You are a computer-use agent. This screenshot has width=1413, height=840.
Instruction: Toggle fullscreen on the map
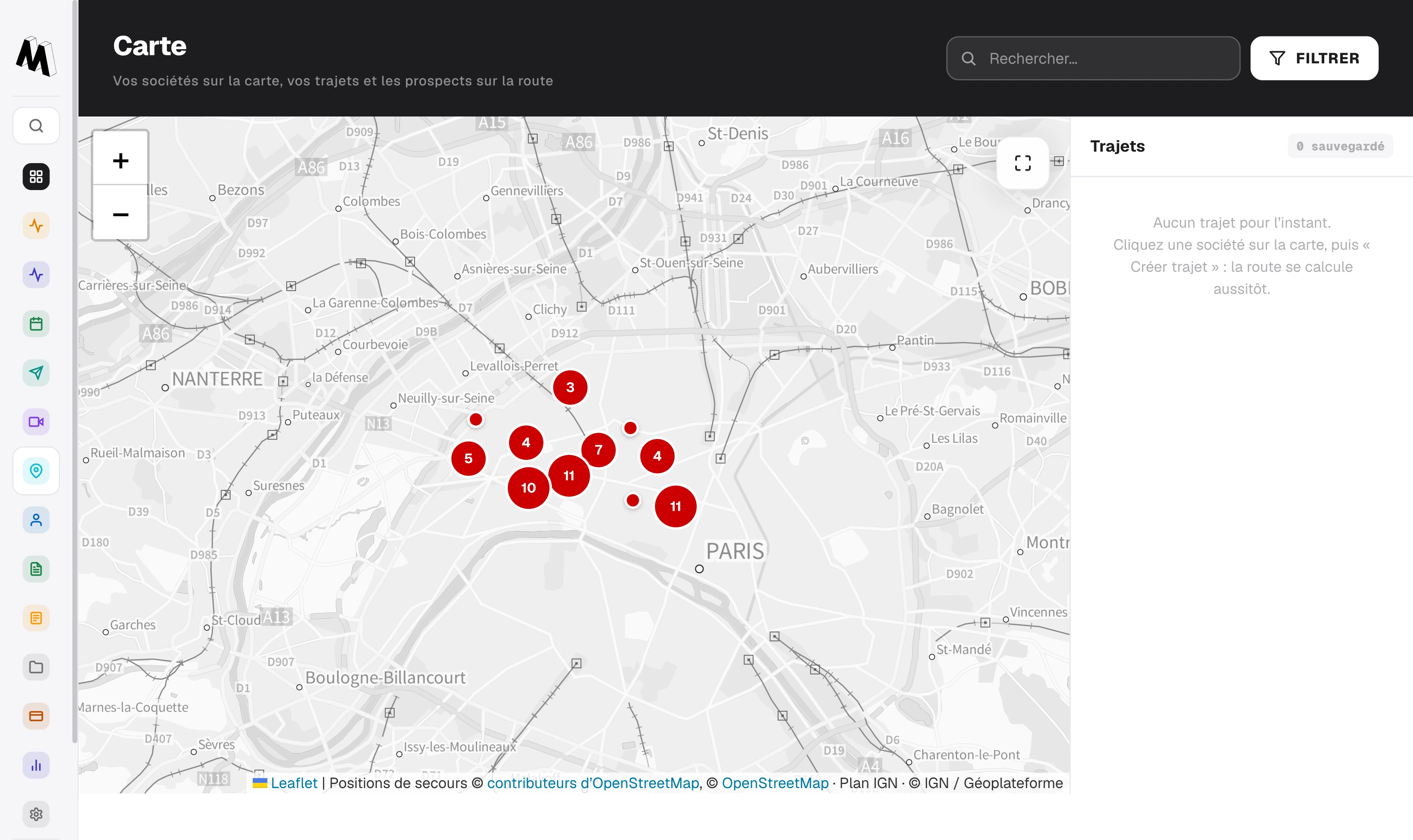tap(1023, 163)
